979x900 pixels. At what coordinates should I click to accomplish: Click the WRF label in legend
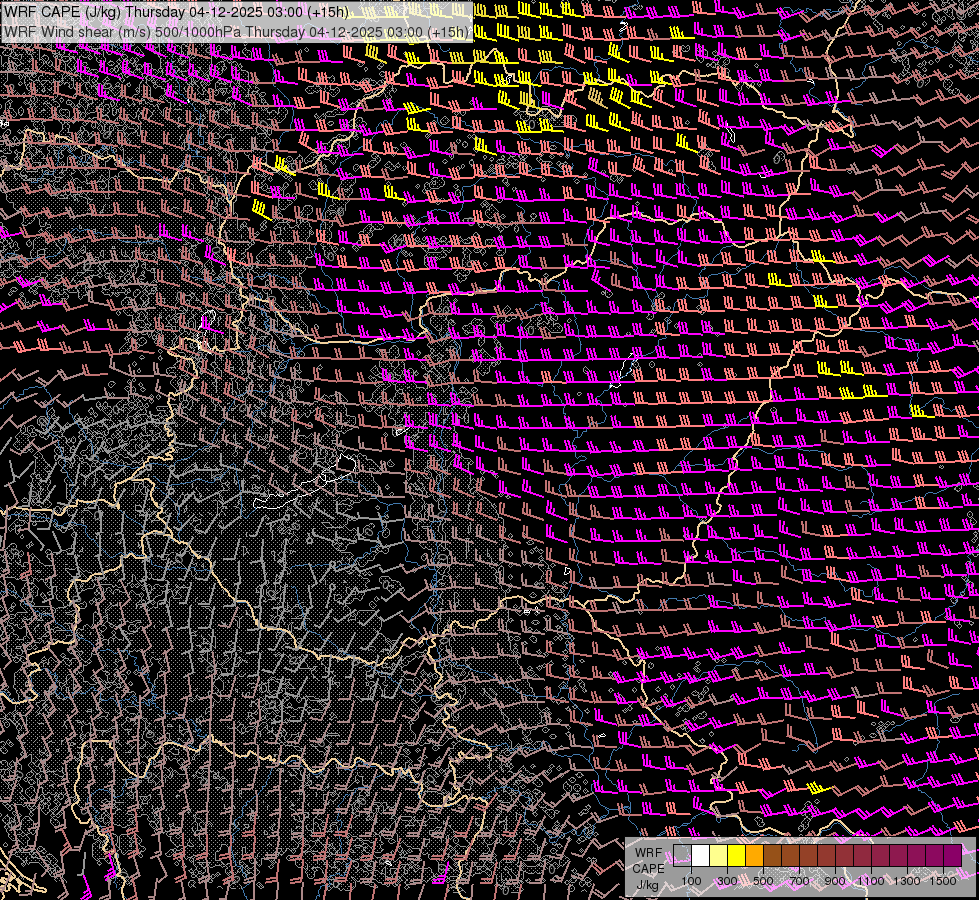click(649, 853)
